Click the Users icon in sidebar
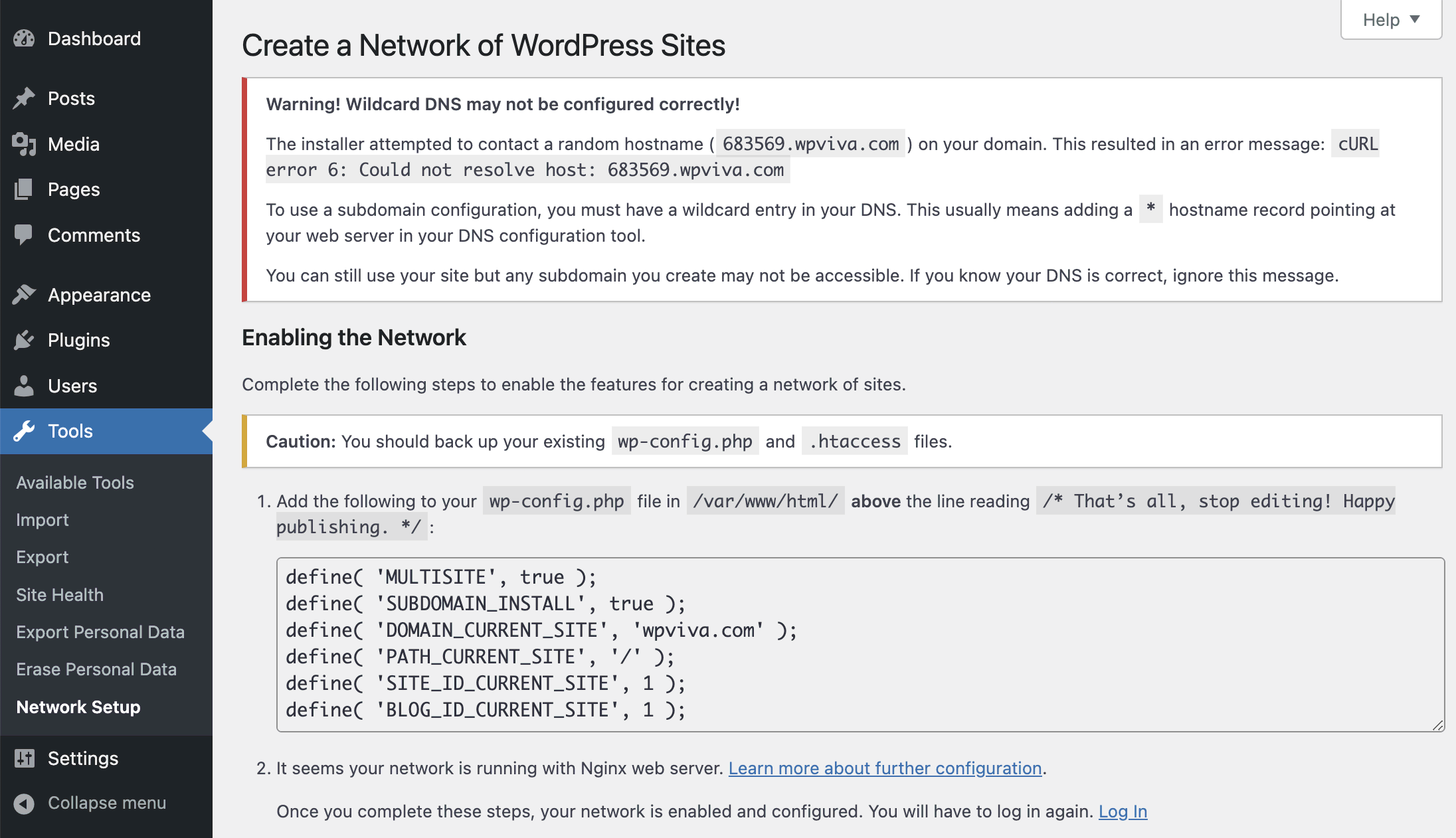This screenshot has height=838, width=1456. pyautogui.click(x=25, y=385)
